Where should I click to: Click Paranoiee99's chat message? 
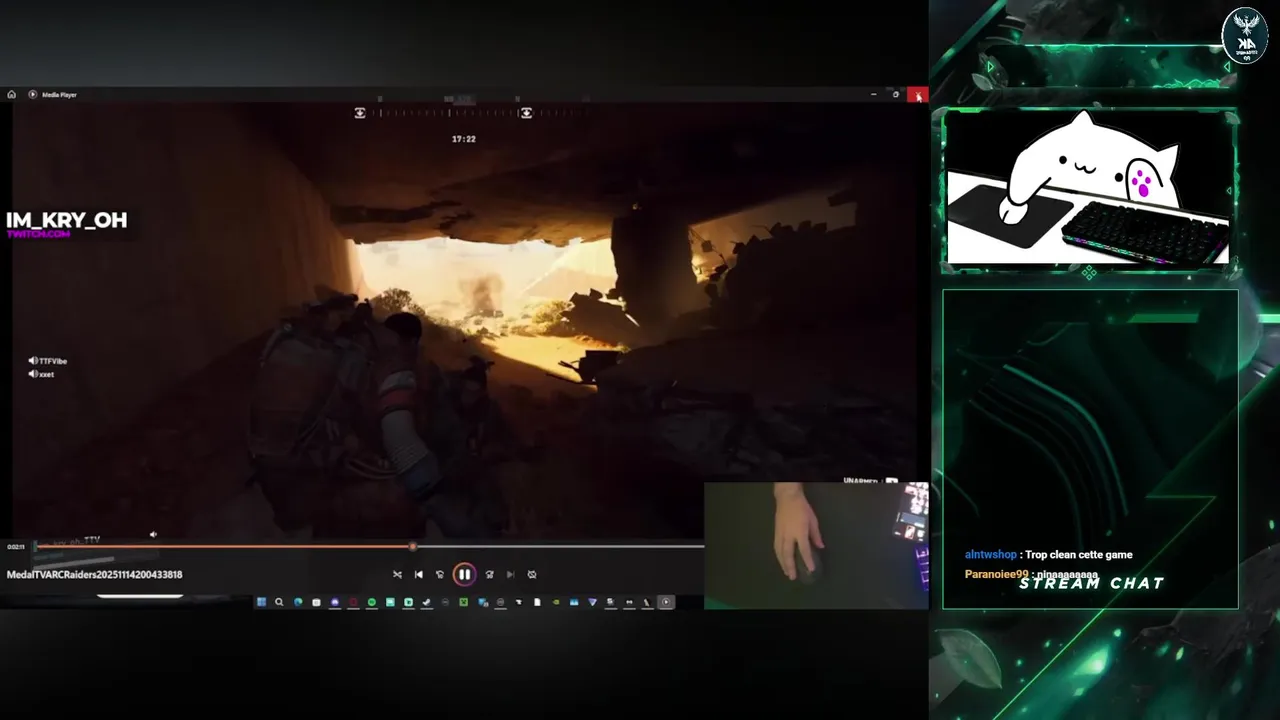coord(1031,575)
